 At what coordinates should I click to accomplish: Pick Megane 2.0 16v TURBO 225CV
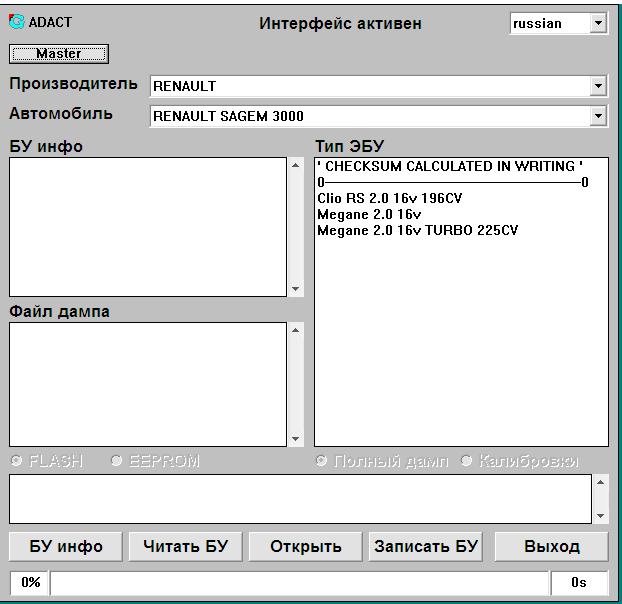click(417, 230)
